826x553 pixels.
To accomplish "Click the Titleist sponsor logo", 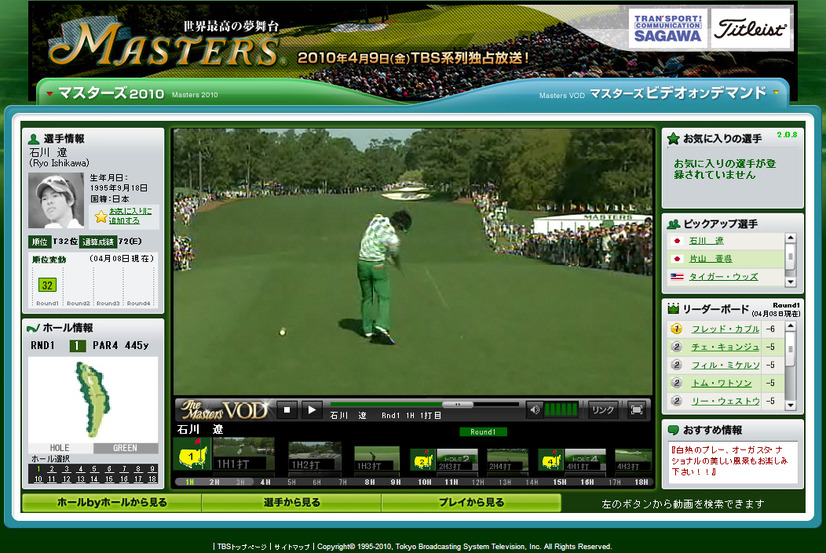I will (x=751, y=30).
